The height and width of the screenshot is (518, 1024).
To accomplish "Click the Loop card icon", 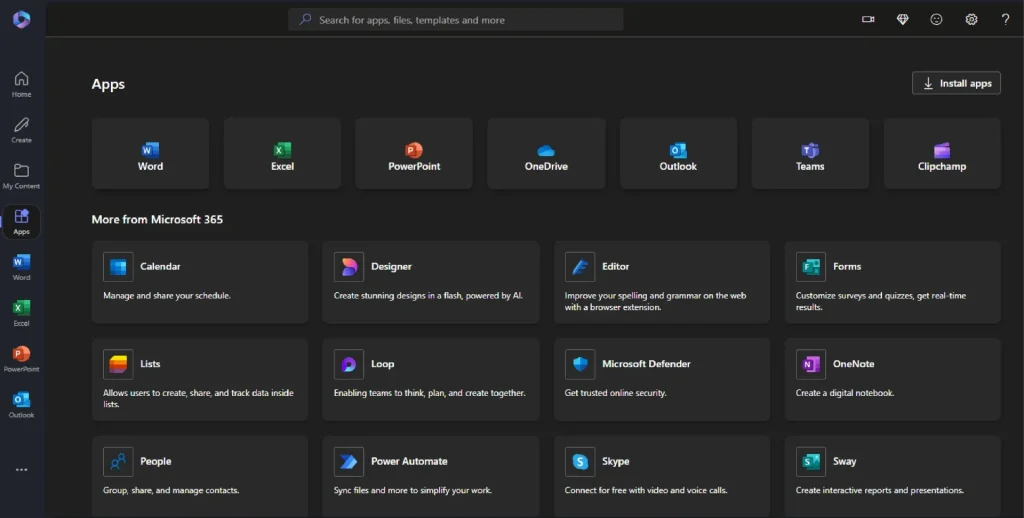I will click(349, 364).
